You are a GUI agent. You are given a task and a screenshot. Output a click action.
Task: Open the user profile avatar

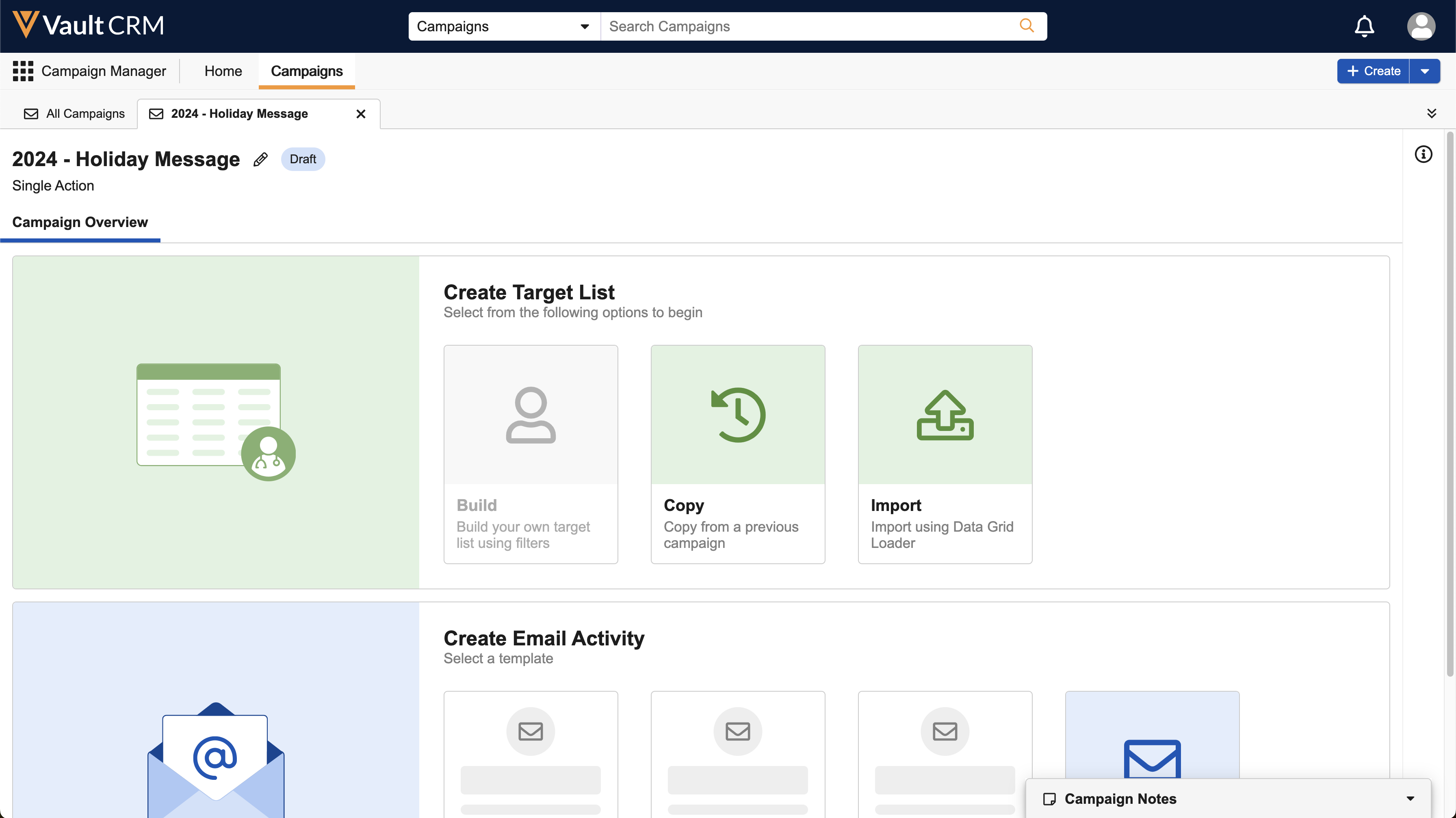point(1420,26)
